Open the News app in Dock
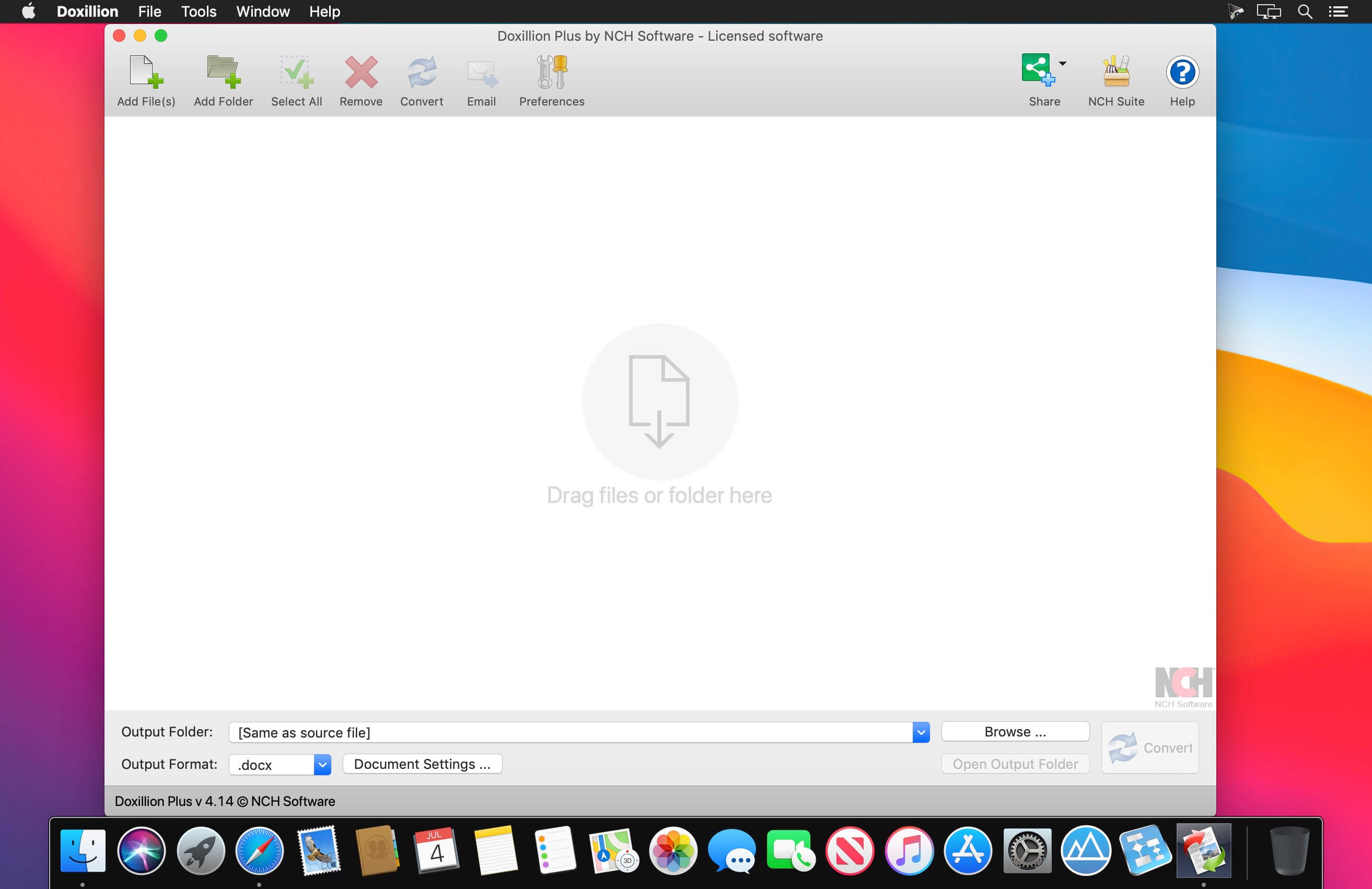Screen dimensions: 1372x889 (849, 850)
